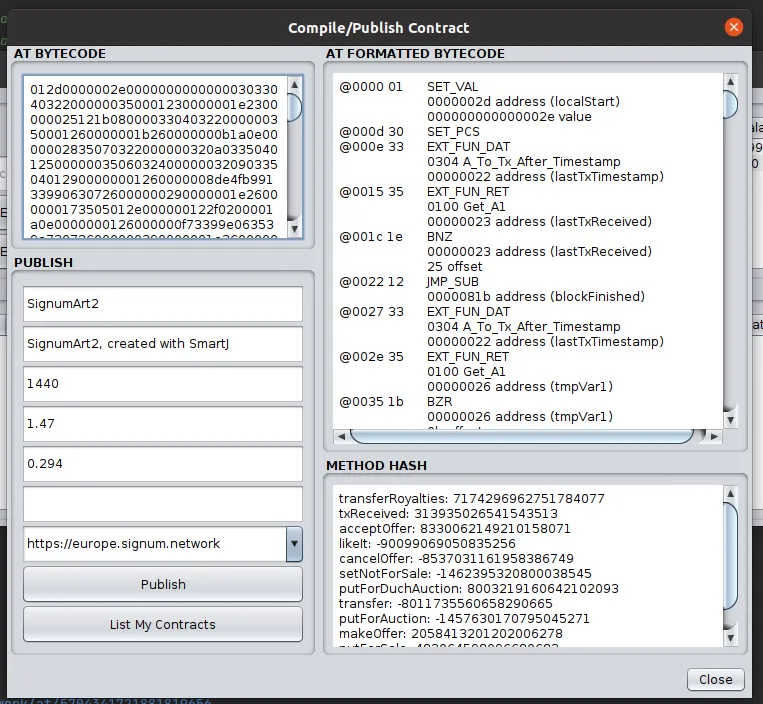
Task: Click the SET_PCS instruction line
Action: [453, 132]
